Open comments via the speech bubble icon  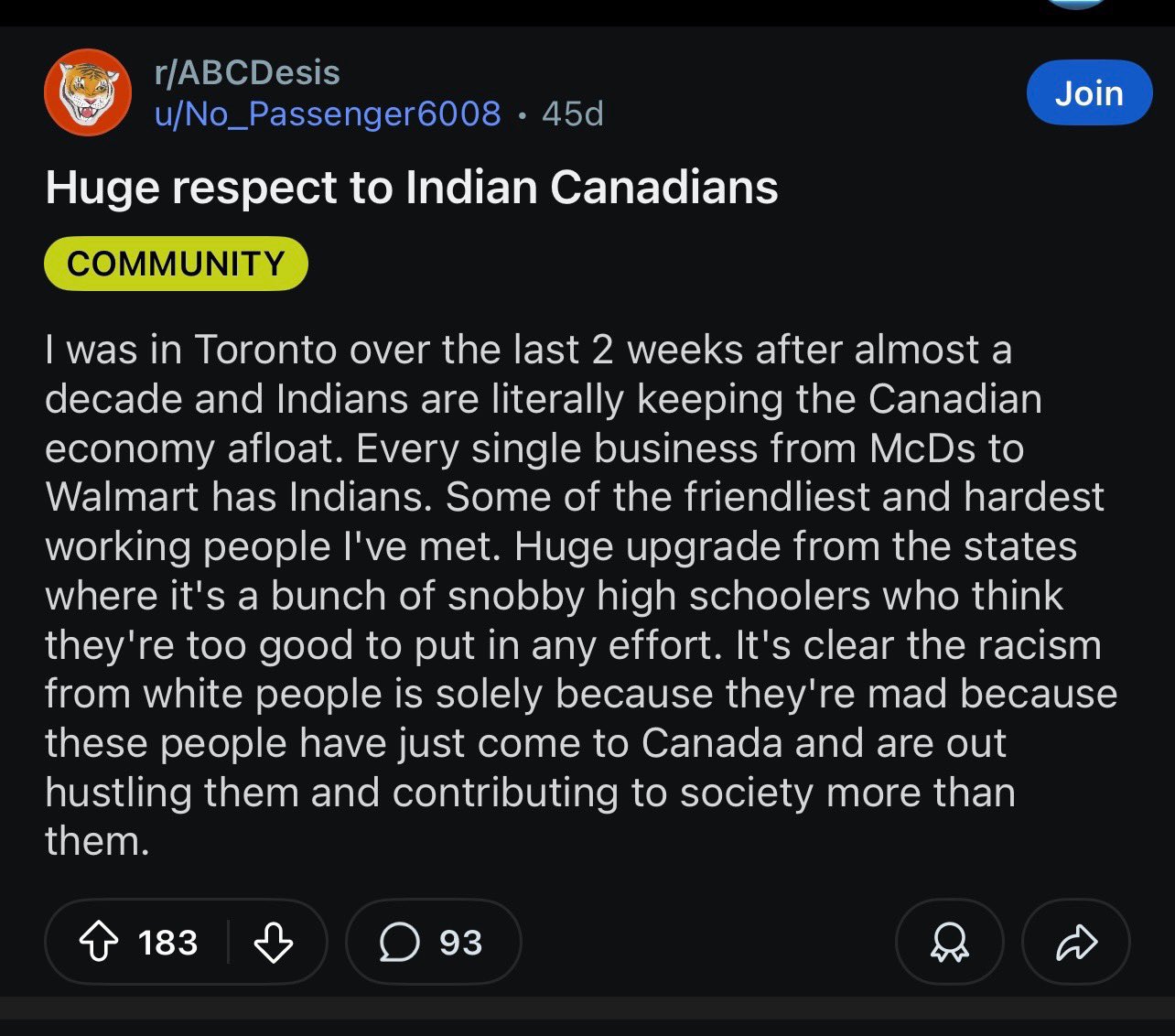click(x=399, y=942)
